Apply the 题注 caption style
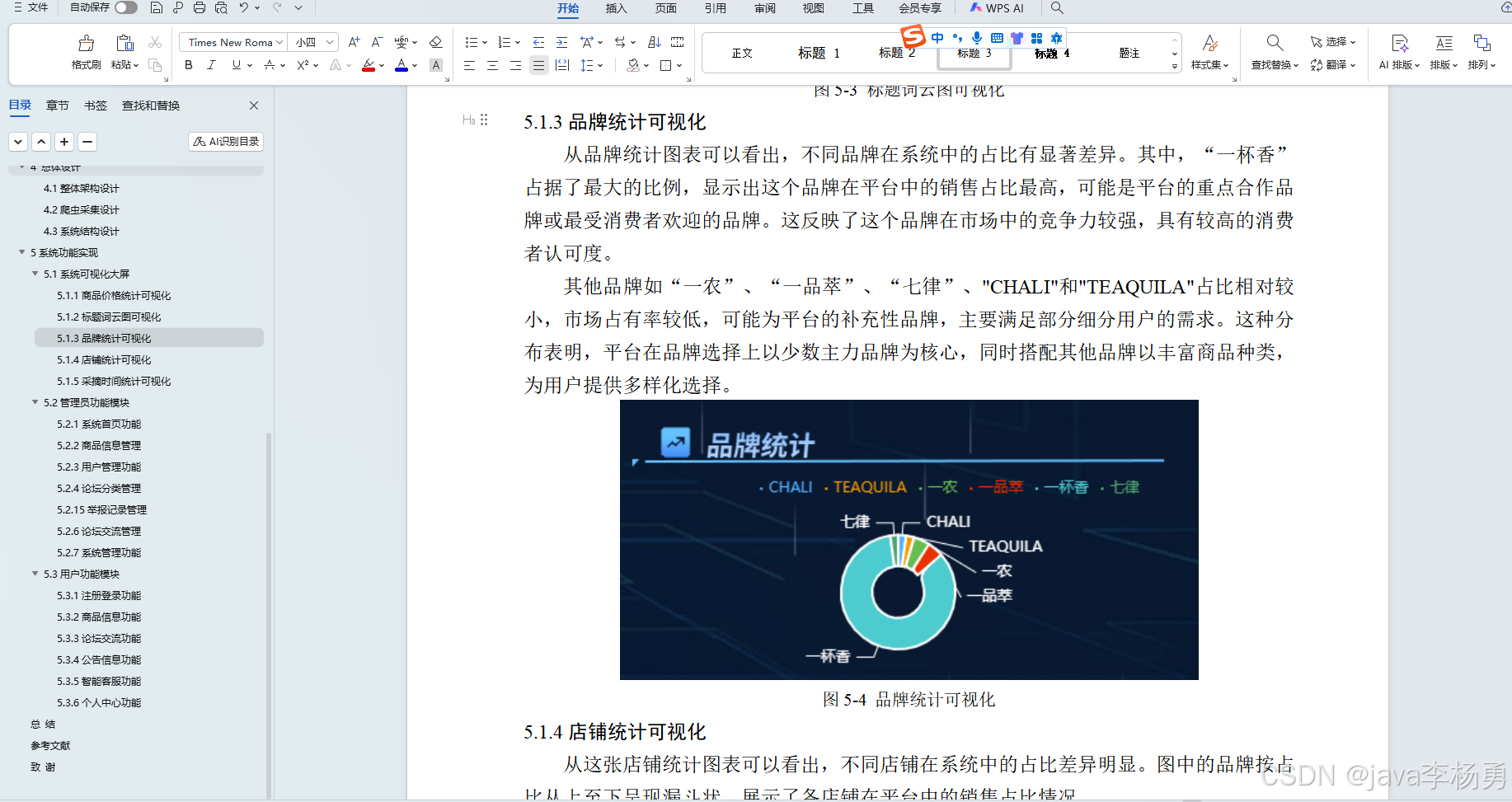The width and height of the screenshot is (1512, 802). (x=1129, y=53)
